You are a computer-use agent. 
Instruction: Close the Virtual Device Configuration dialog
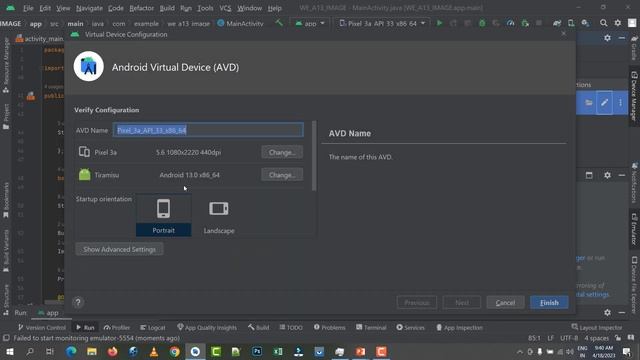click(564, 34)
